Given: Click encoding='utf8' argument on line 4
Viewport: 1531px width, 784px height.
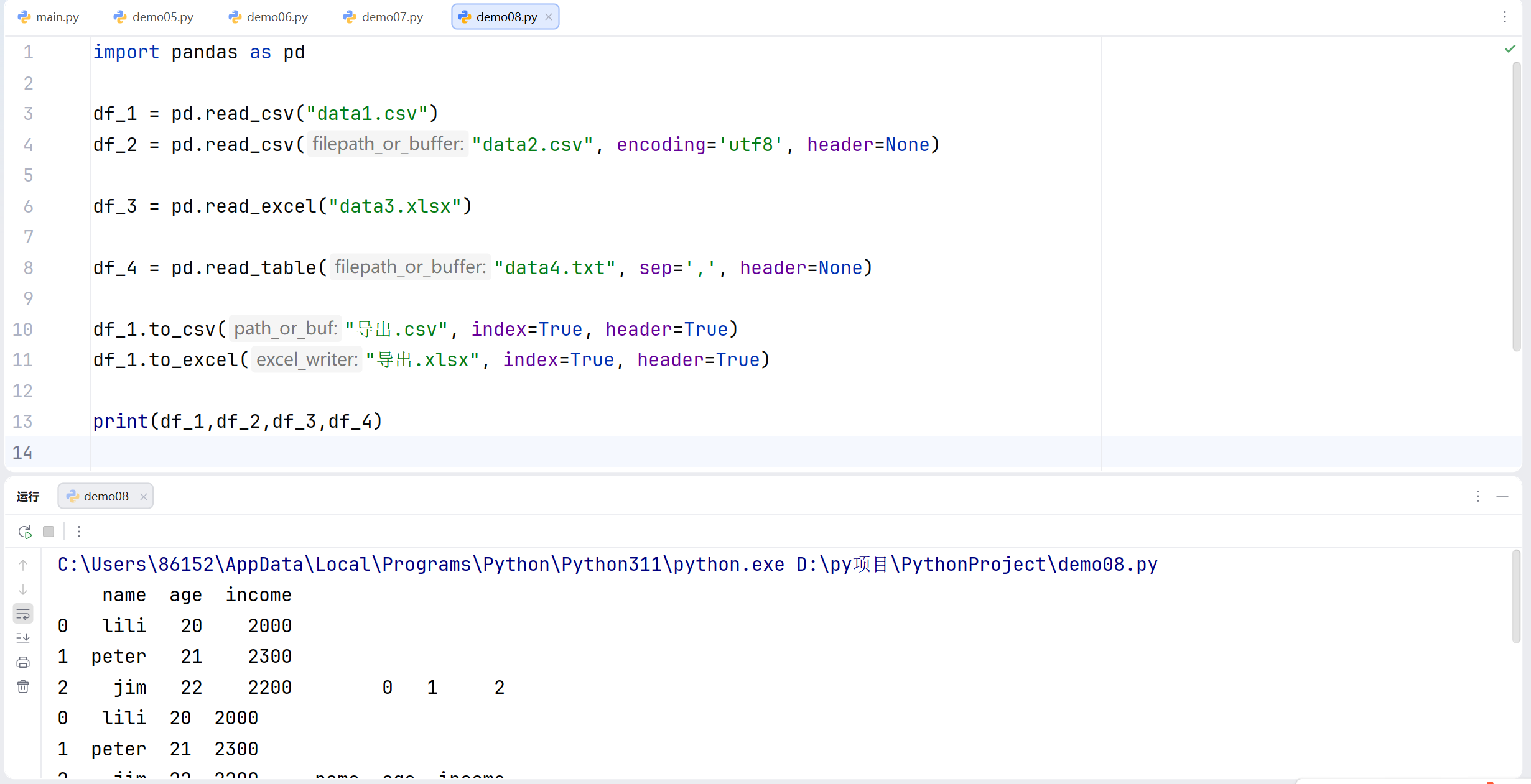Looking at the screenshot, I should (700, 145).
